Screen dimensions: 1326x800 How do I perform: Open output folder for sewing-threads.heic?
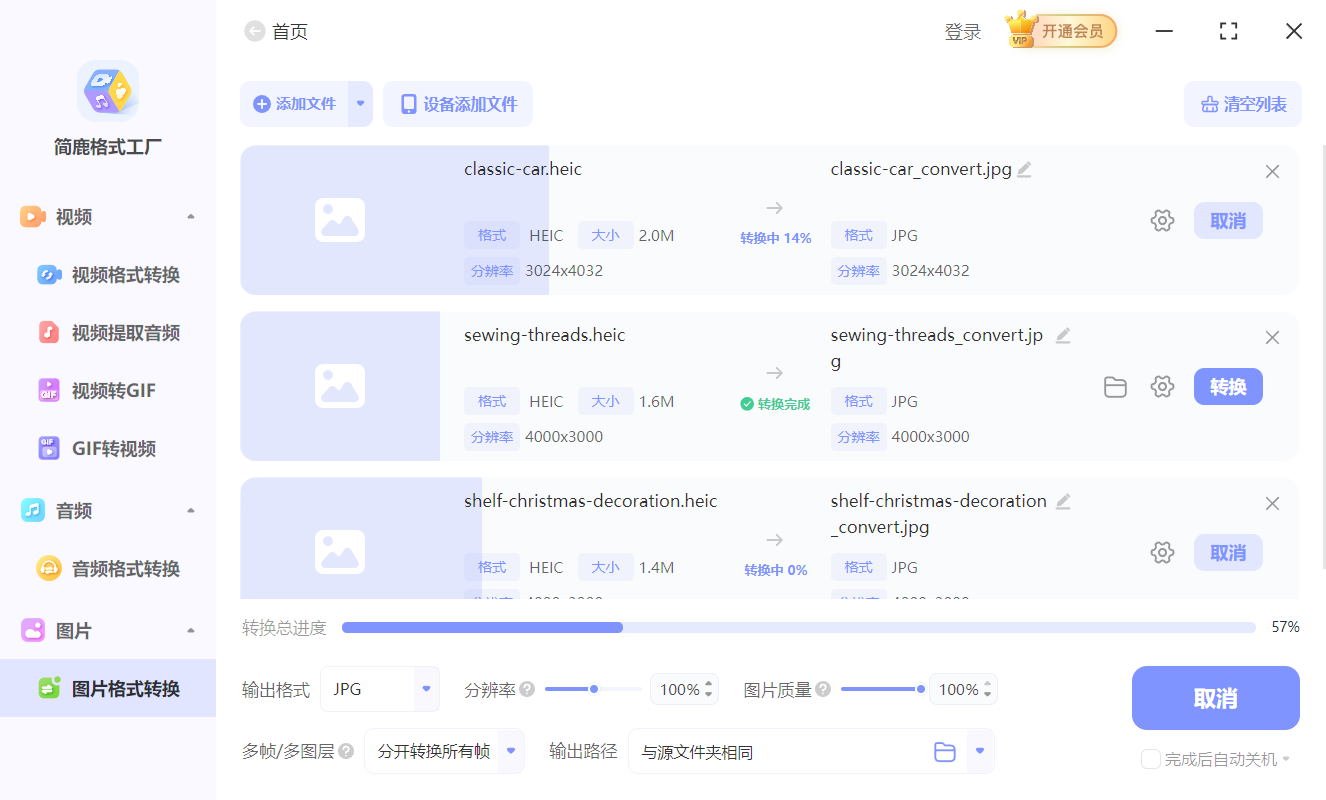point(1115,387)
